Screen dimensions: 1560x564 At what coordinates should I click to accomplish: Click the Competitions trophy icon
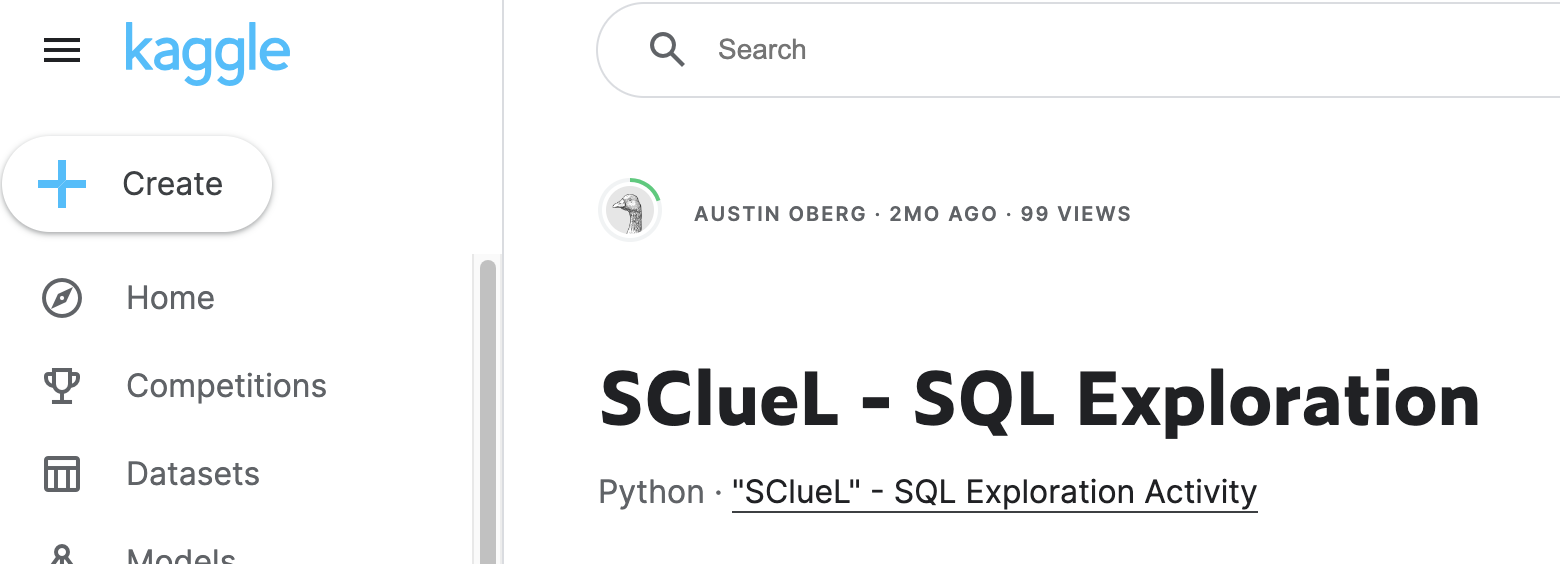pyautogui.click(x=62, y=386)
